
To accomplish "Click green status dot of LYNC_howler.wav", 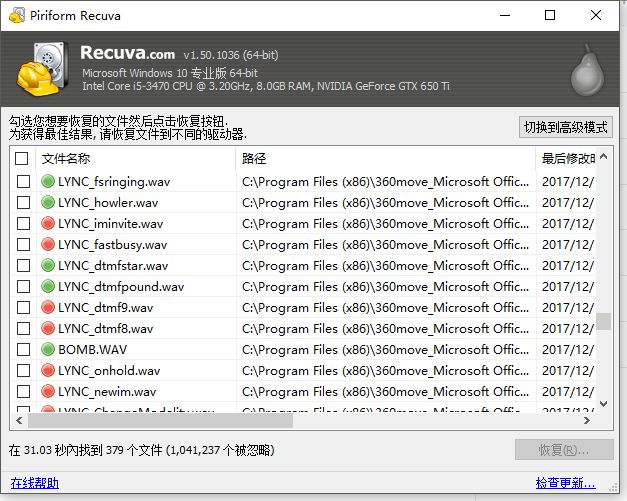I will click(x=48, y=202).
